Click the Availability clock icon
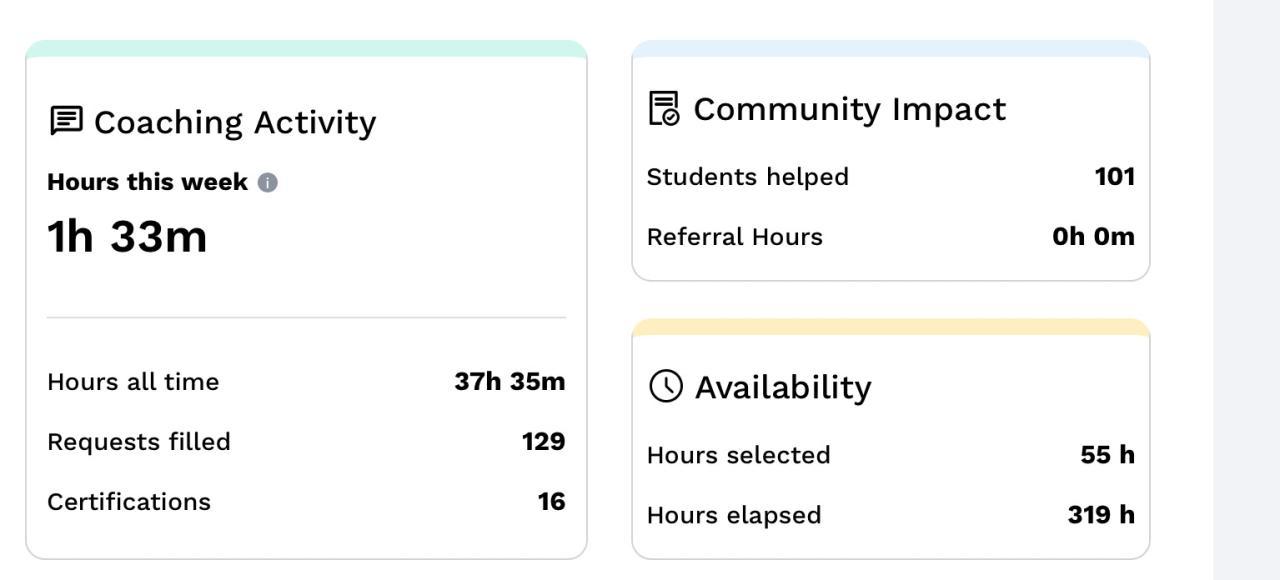 click(x=666, y=386)
